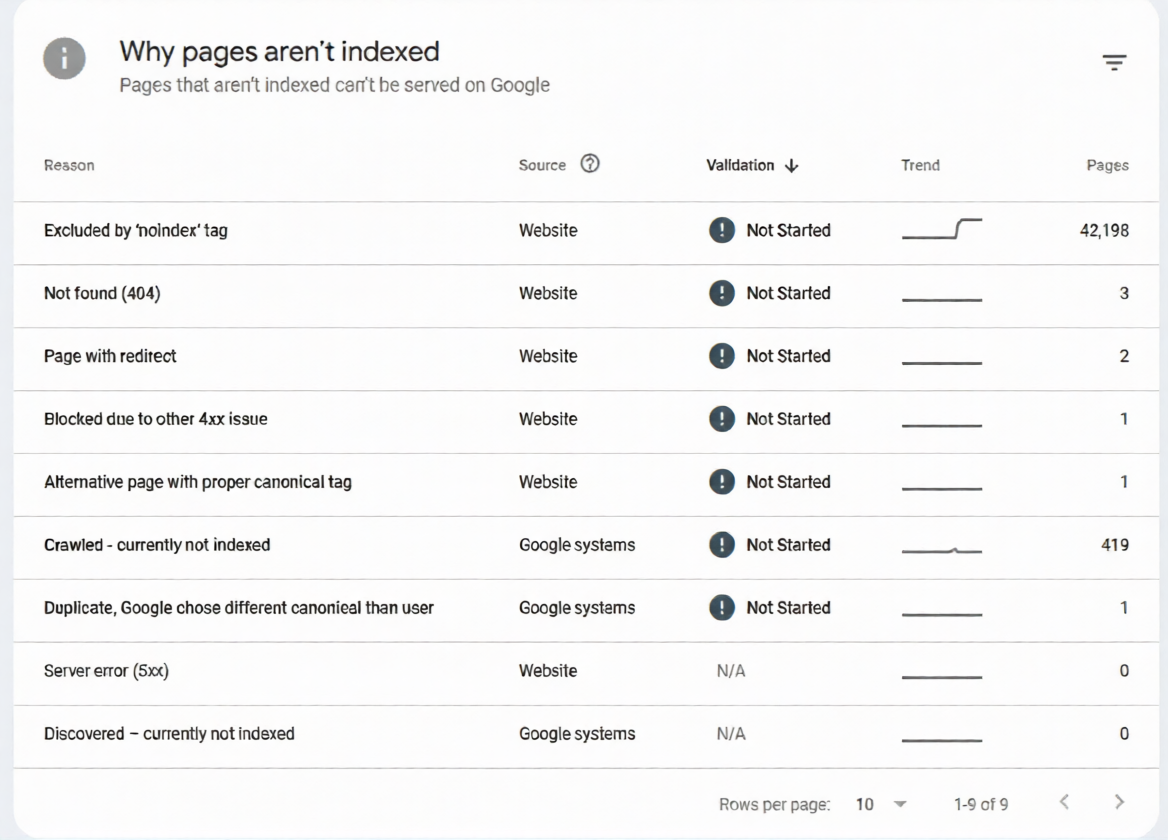Open the filter rows icon
This screenshot has width=1168, height=840.
click(1114, 63)
